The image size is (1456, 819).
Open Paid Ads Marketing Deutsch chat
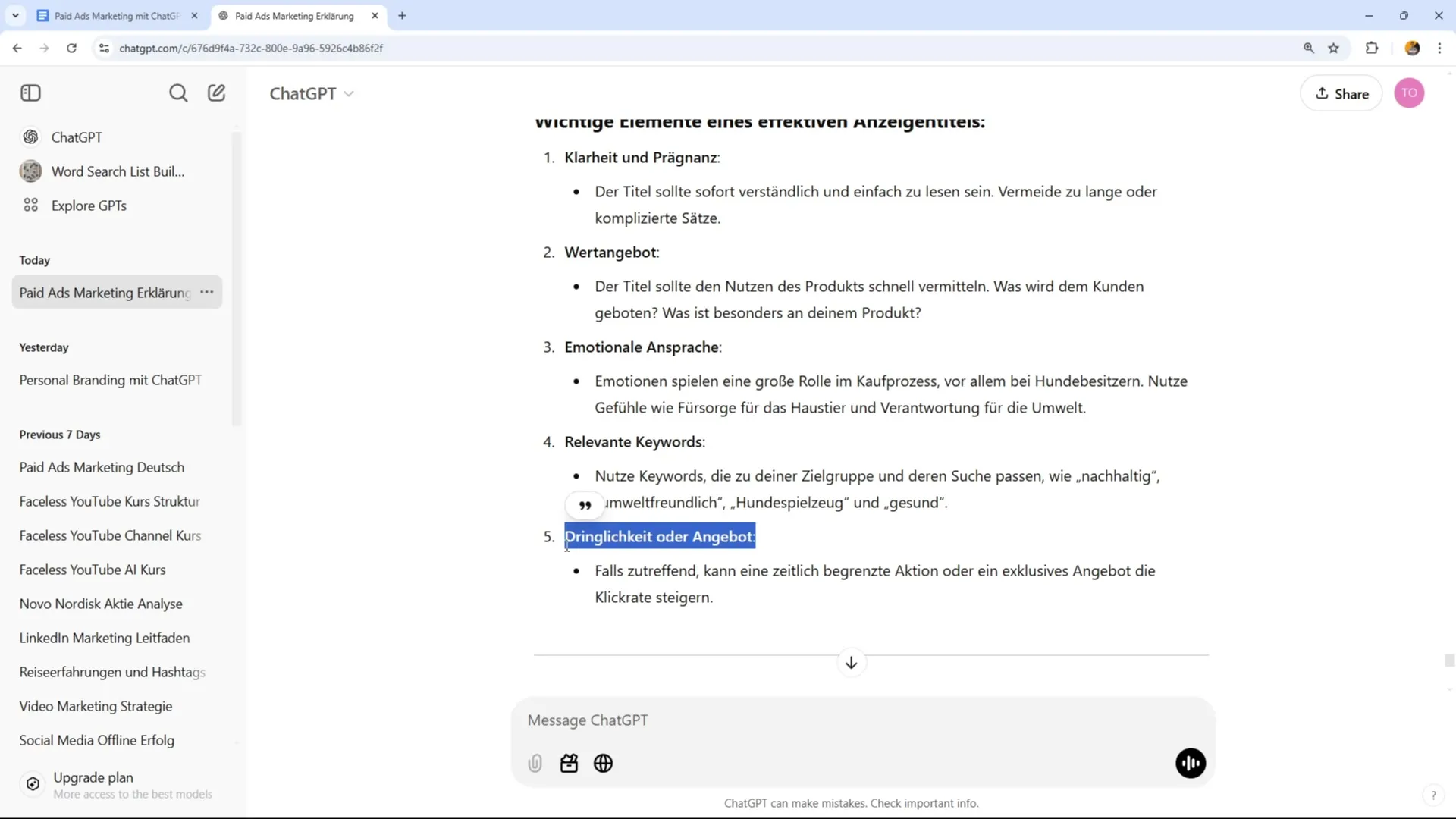(118, 467)
